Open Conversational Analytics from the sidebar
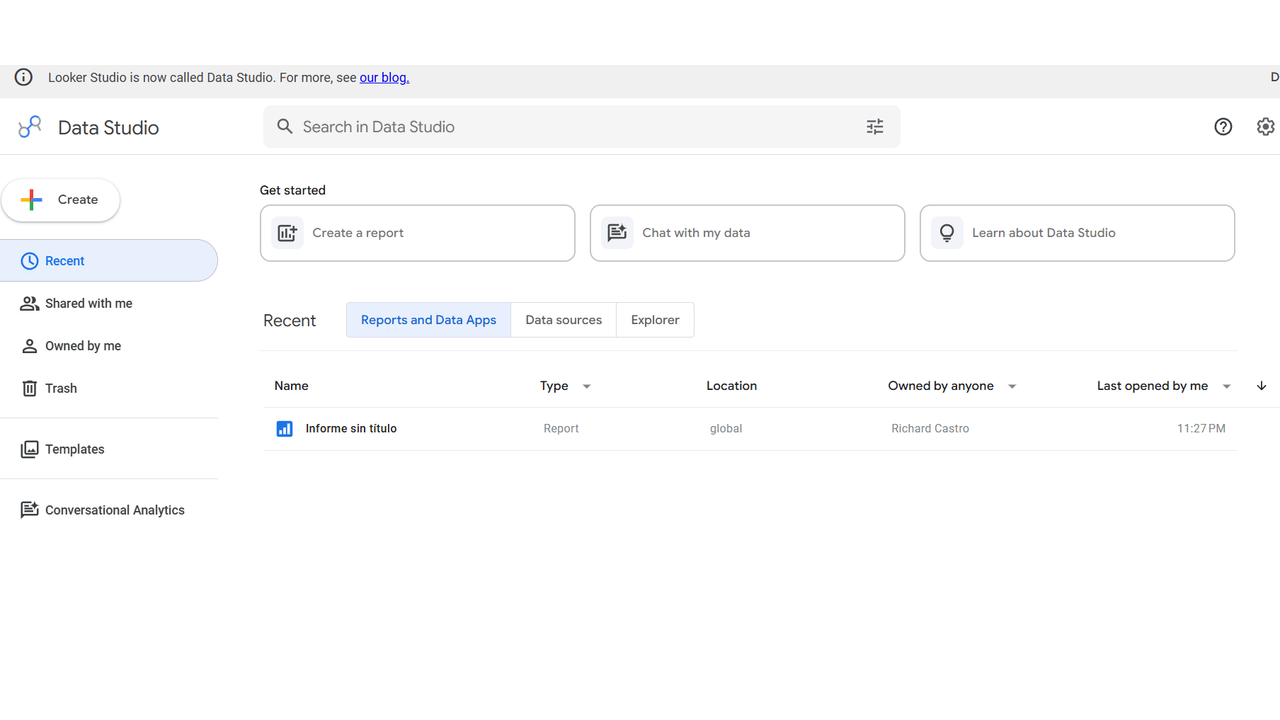The height and width of the screenshot is (720, 1280). [109, 510]
